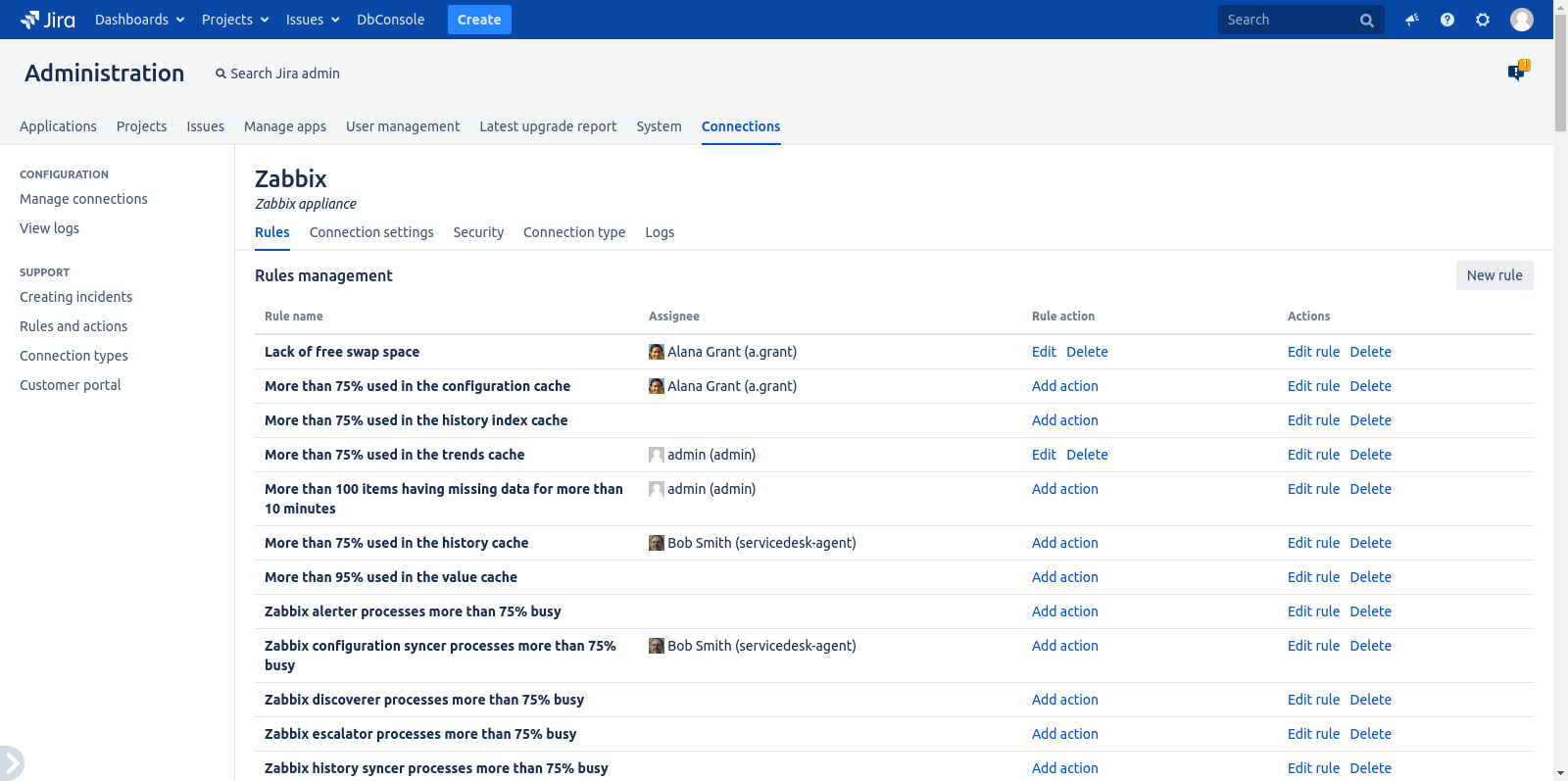Edit rule Lack of free swap space
This screenshot has width=1568, height=781.
click(1313, 352)
